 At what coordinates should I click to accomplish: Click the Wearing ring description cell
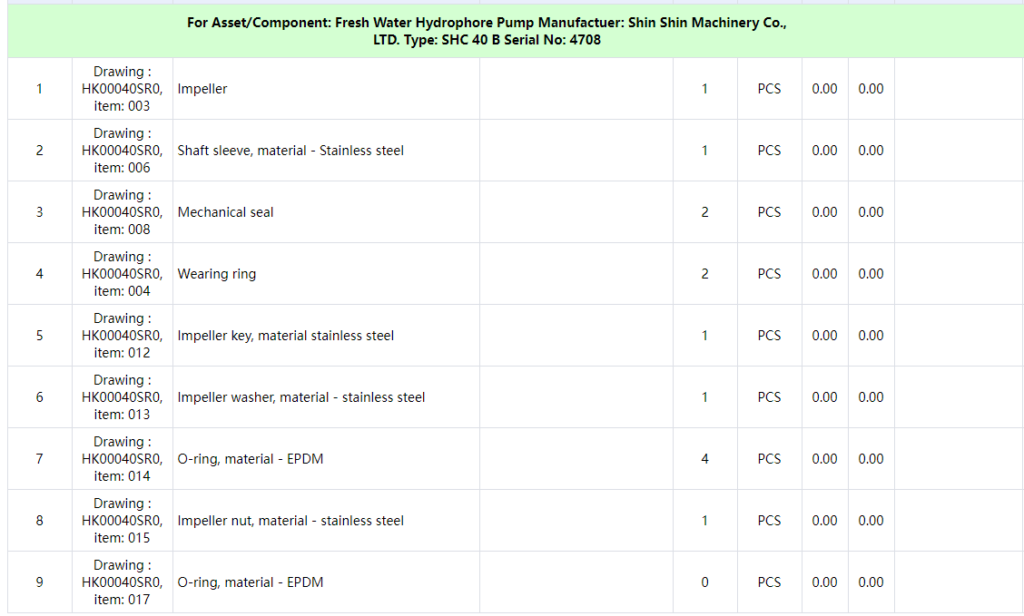[x=217, y=274]
